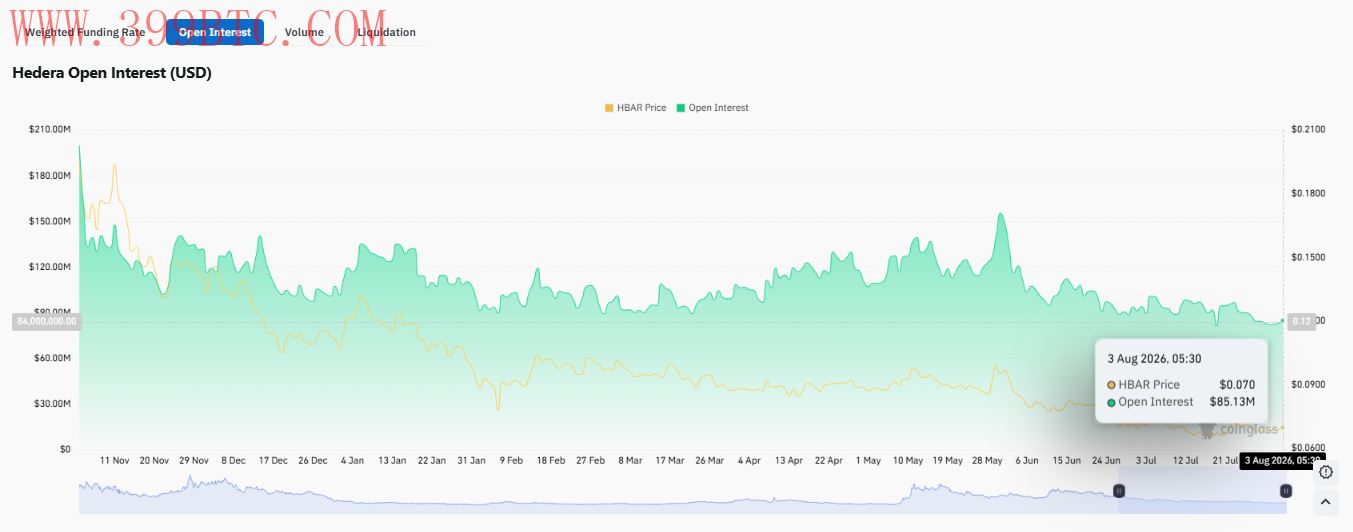Click the '12 Jul' x-axis date
This screenshot has height=532, width=1353.
coord(1185,461)
